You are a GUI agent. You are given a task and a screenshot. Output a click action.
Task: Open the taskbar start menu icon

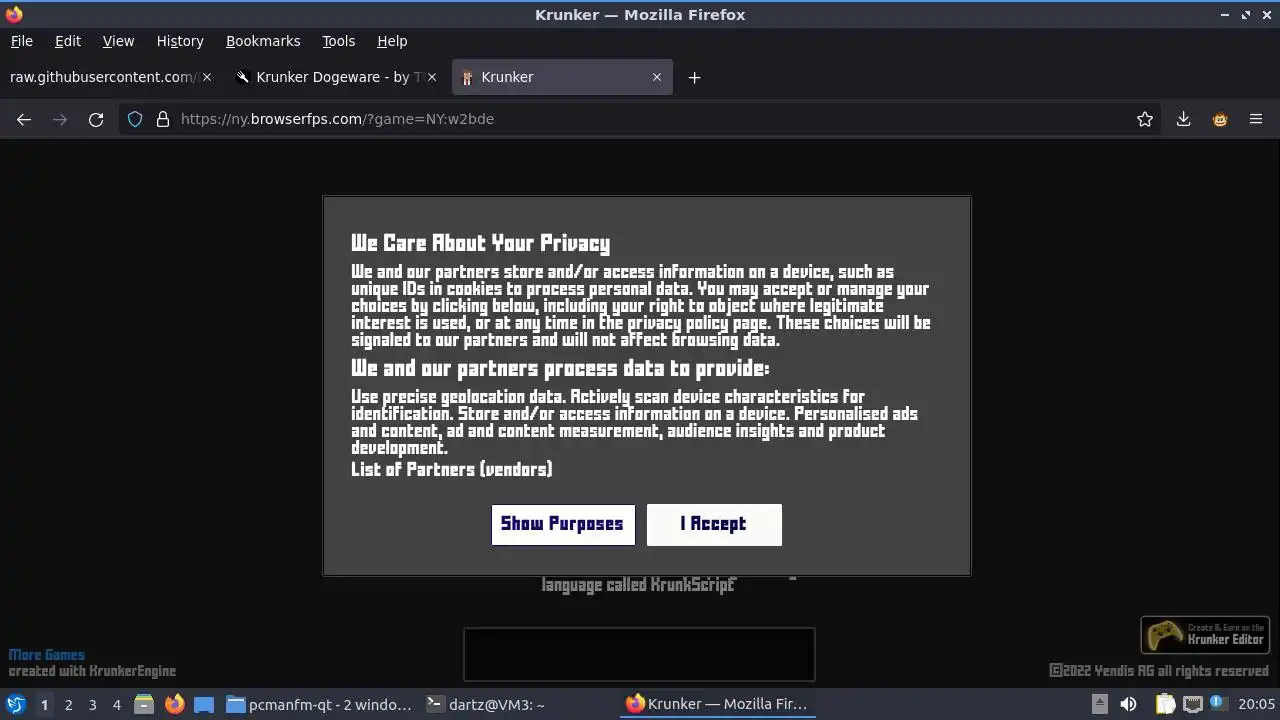(16, 704)
